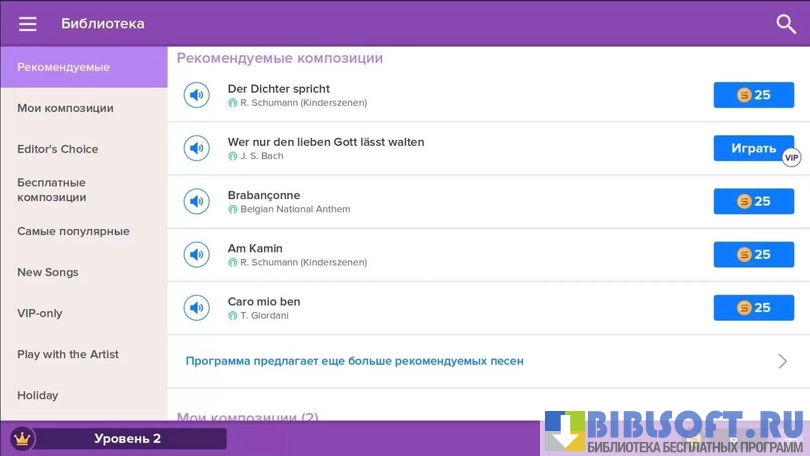Play Brabançonne sound preview

click(x=196, y=201)
